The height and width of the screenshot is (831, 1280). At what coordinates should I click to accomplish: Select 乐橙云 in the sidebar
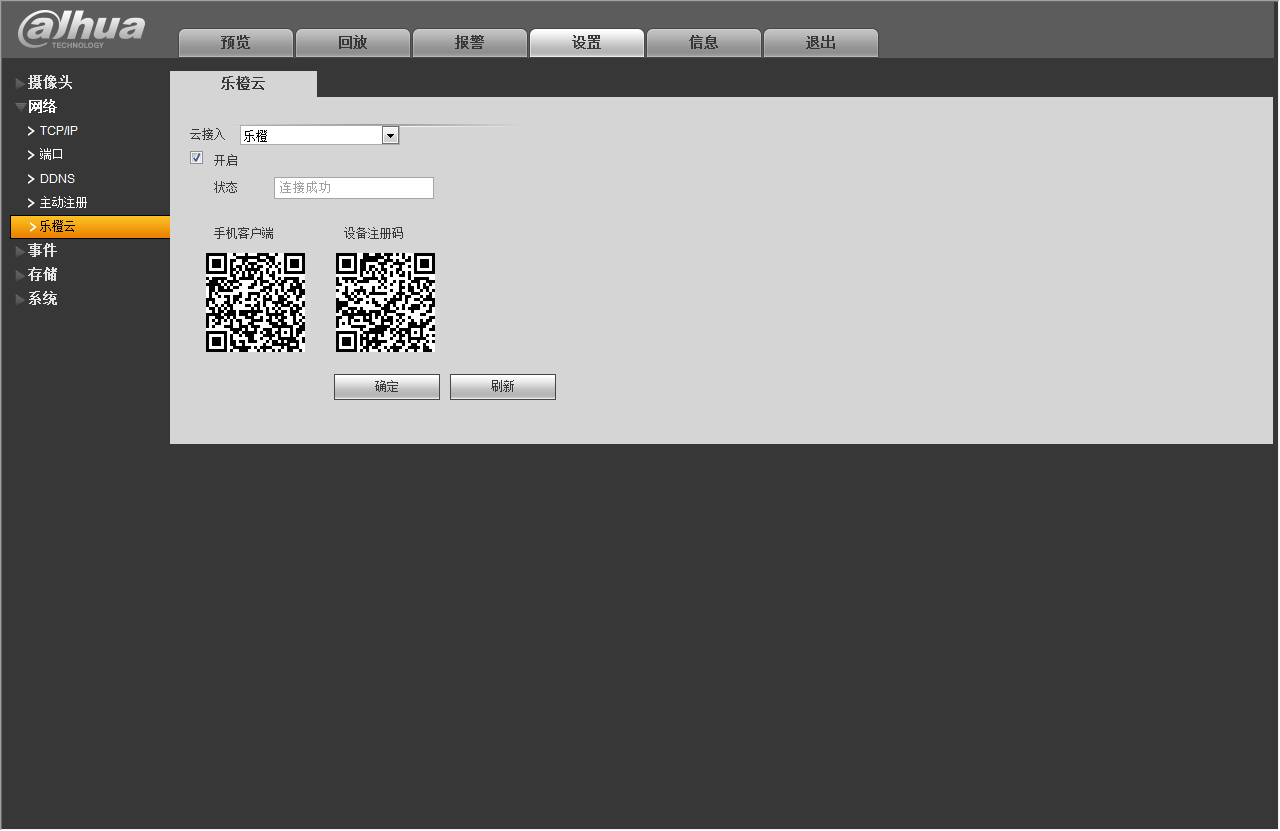[x=90, y=227]
